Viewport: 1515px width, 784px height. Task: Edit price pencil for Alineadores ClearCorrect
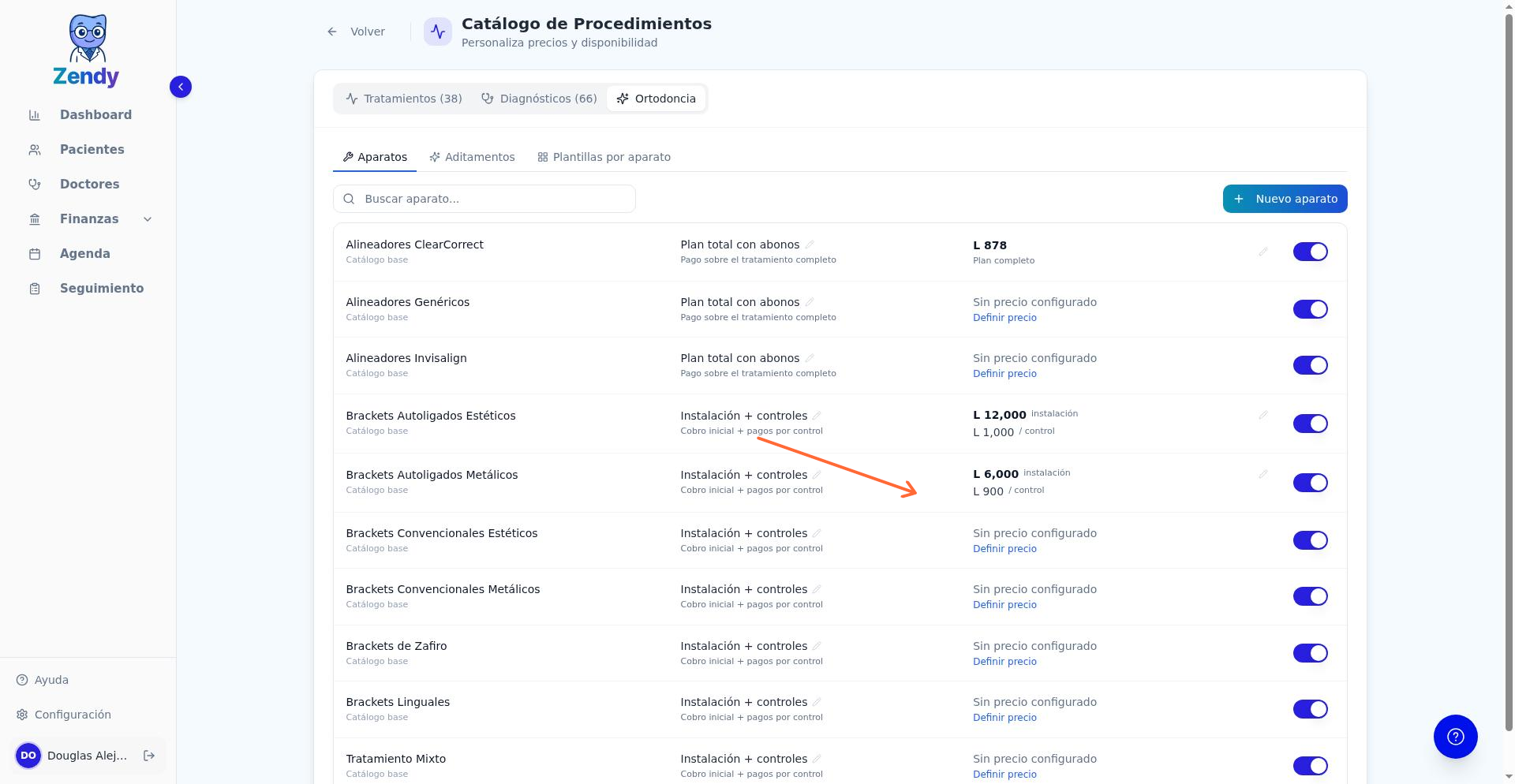1262,252
